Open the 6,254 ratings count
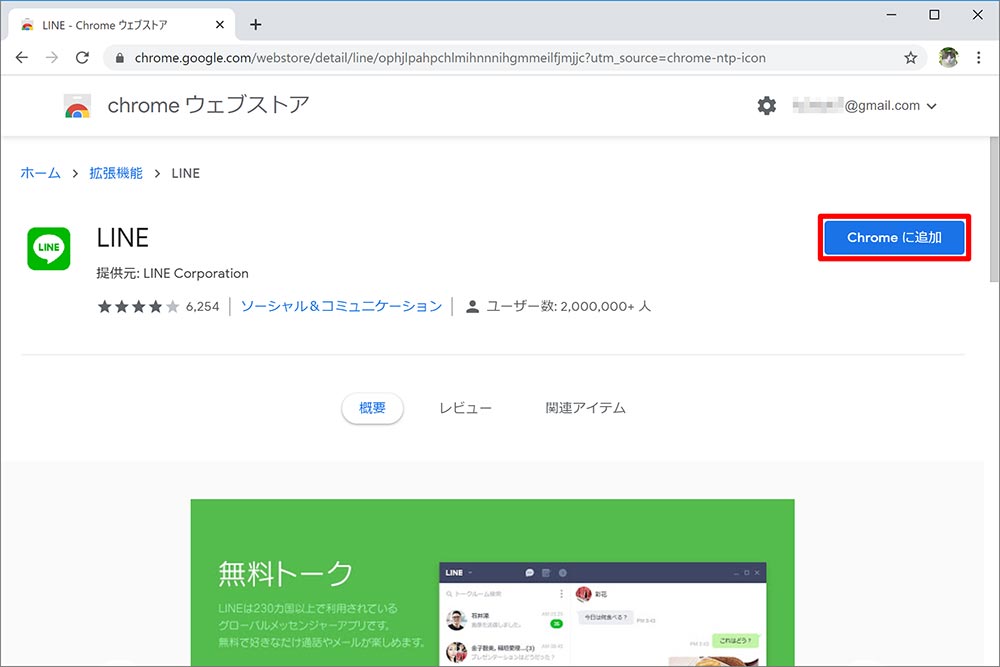 [x=202, y=307]
